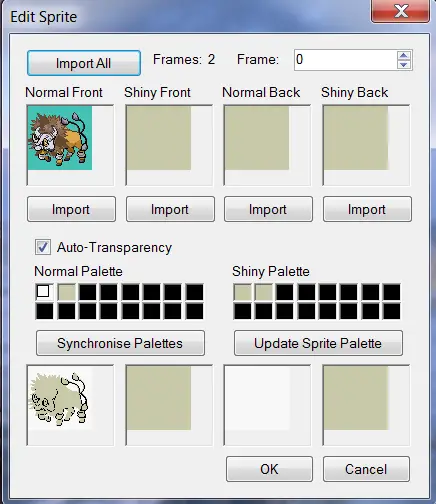Click inside the Frame number field
Image resolution: width=436 pixels, height=504 pixels.
346,60
